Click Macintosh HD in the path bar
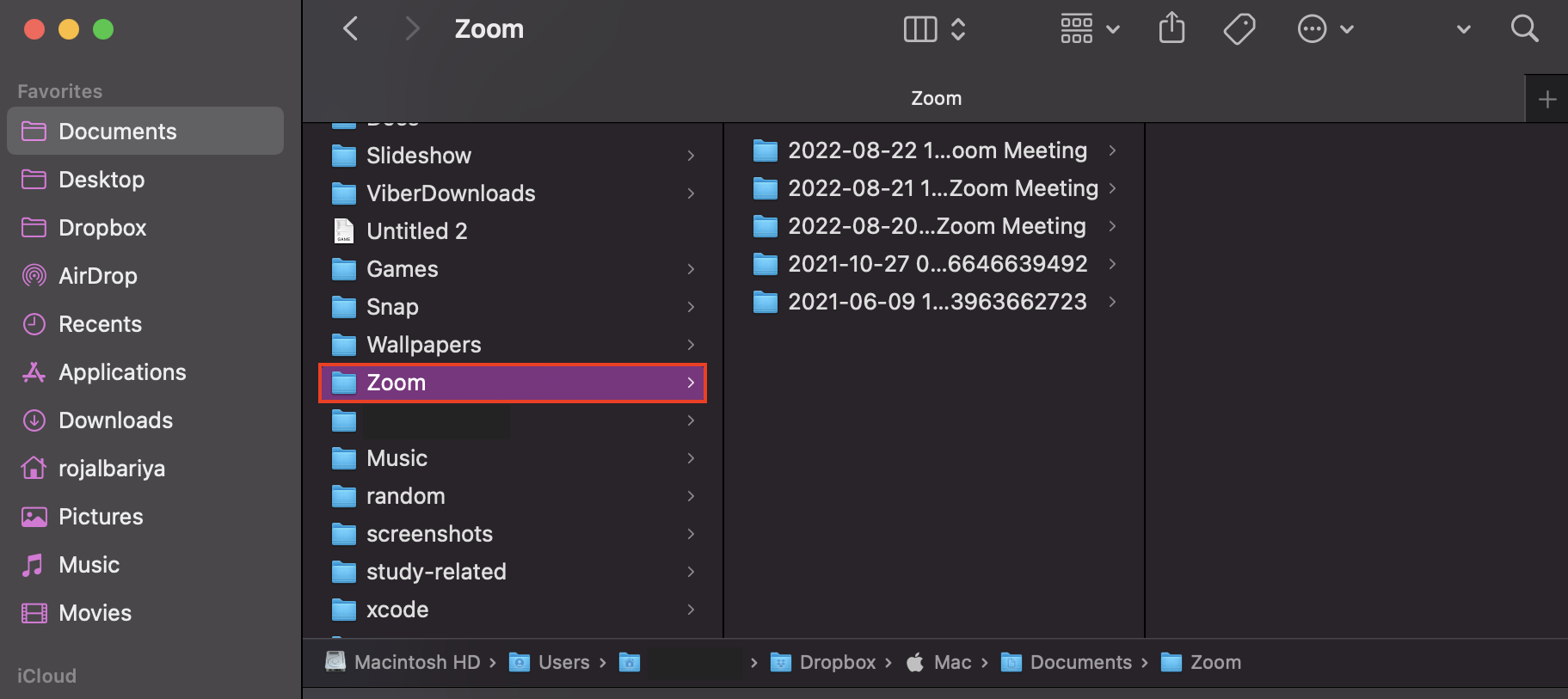The width and height of the screenshot is (1568, 699). tap(416, 662)
